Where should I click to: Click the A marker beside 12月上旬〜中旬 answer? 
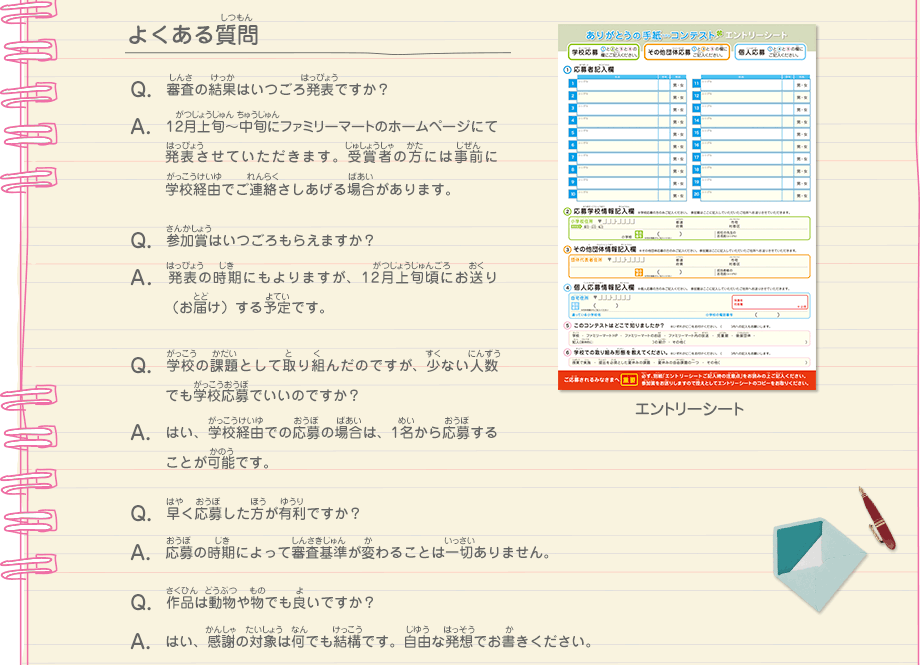140,127
